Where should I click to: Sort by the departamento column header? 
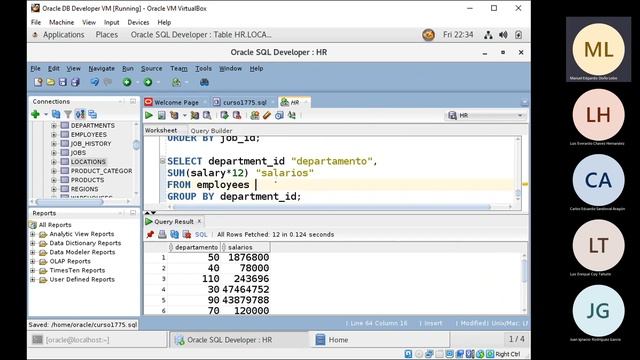click(x=194, y=247)
